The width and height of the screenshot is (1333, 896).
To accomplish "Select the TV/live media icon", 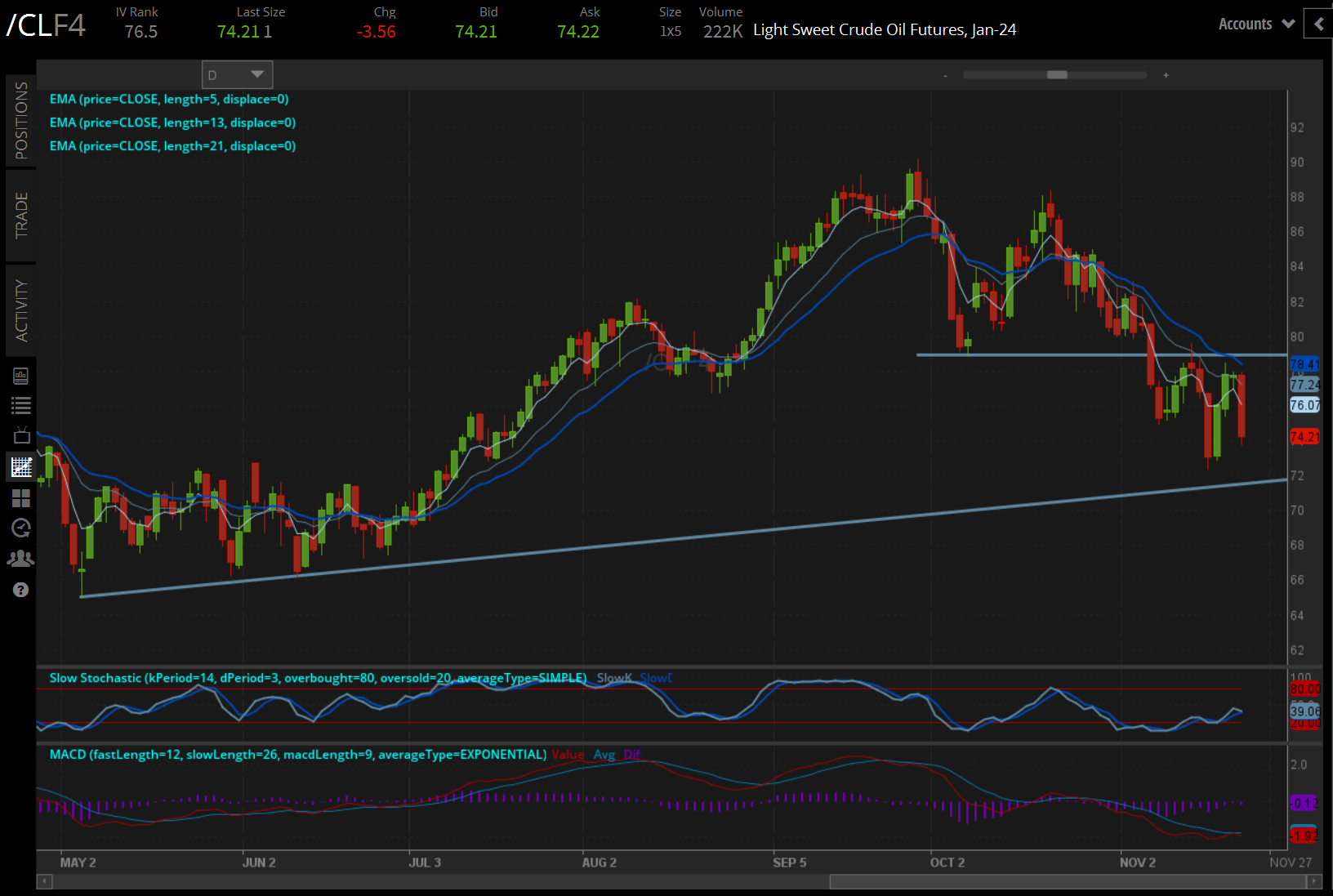I will pyautogui.click(x=21, y=435).
